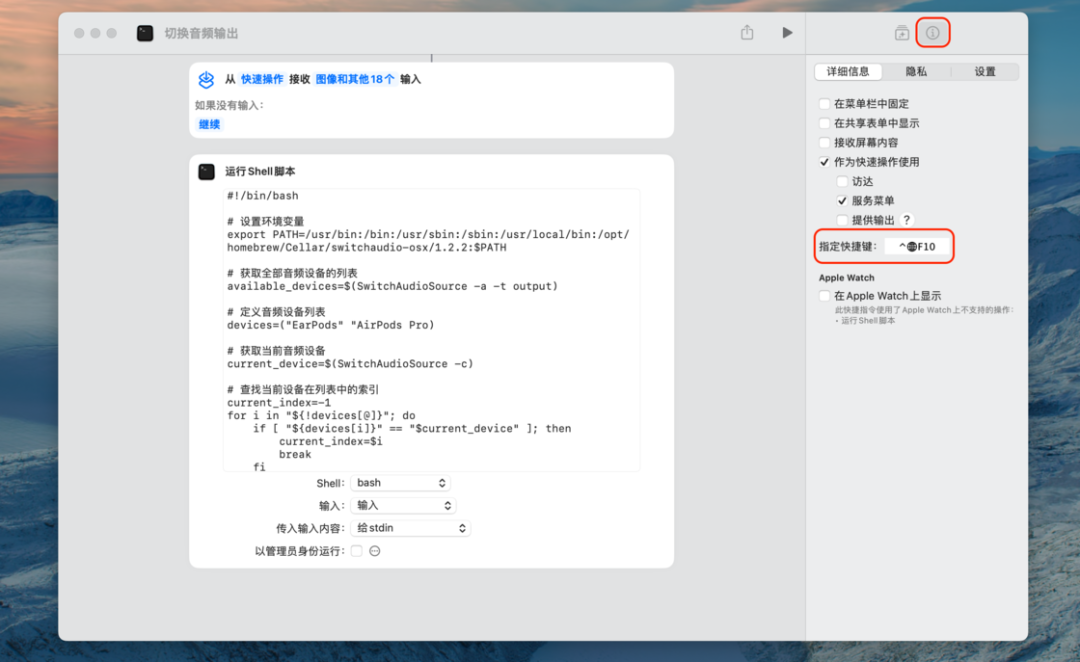Click the available_devices= script line
Viewport: 1080px width, 662px height.
click(x=392, y=286)
